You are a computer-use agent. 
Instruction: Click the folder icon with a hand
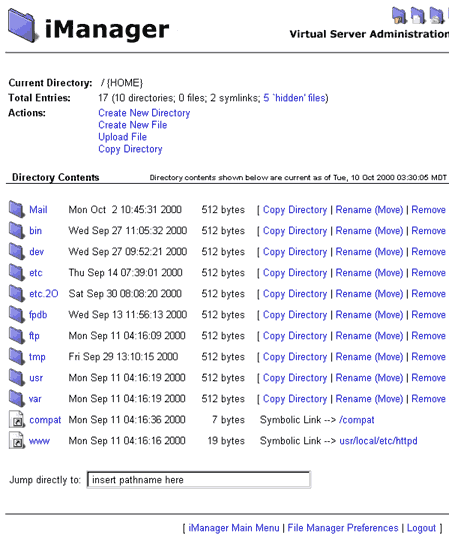click(399, 16)
